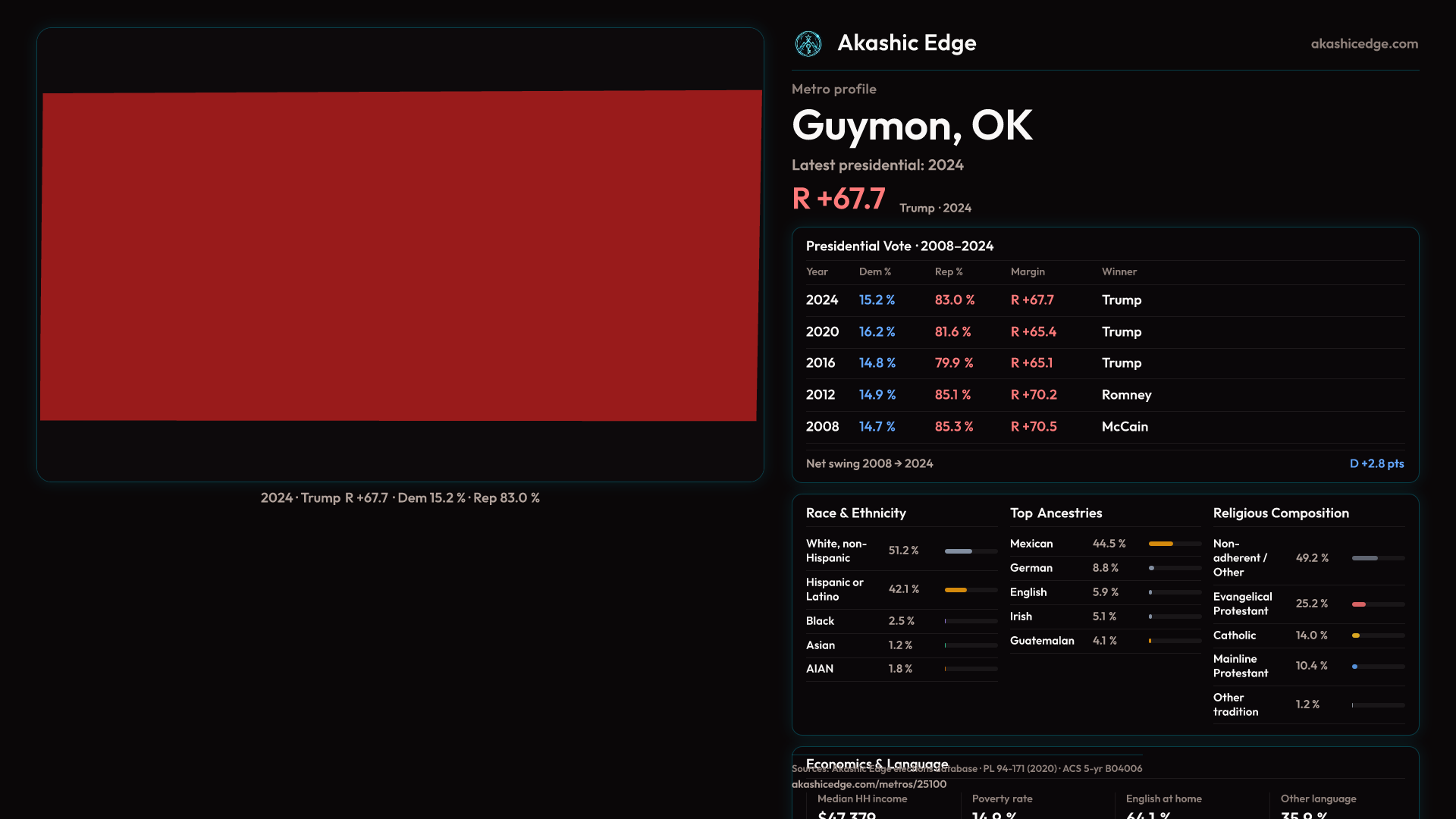
Task: Click the Catholic percentage bar
Action: (1377, 635)
